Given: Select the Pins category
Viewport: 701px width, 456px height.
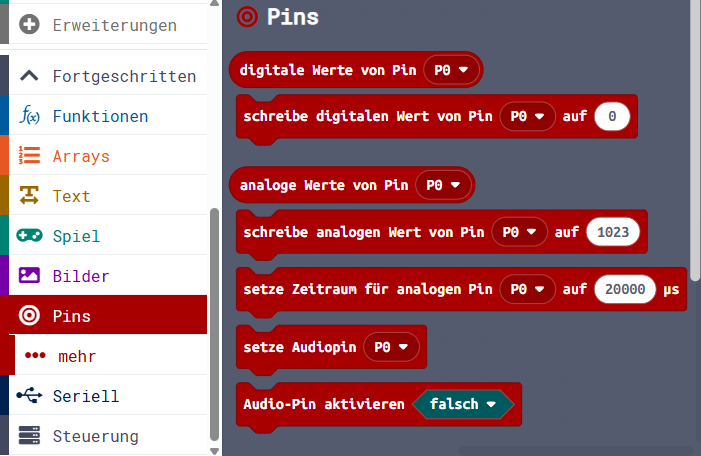Looking at the screenshot, I should 72,316.
